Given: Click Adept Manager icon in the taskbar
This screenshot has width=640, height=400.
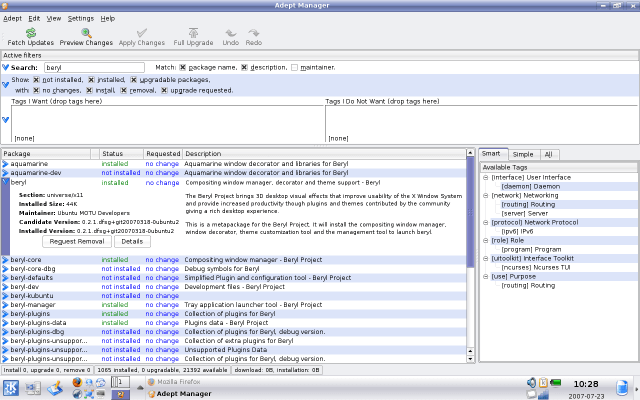Looking at the screenshot, I should (x=152, y=394).
